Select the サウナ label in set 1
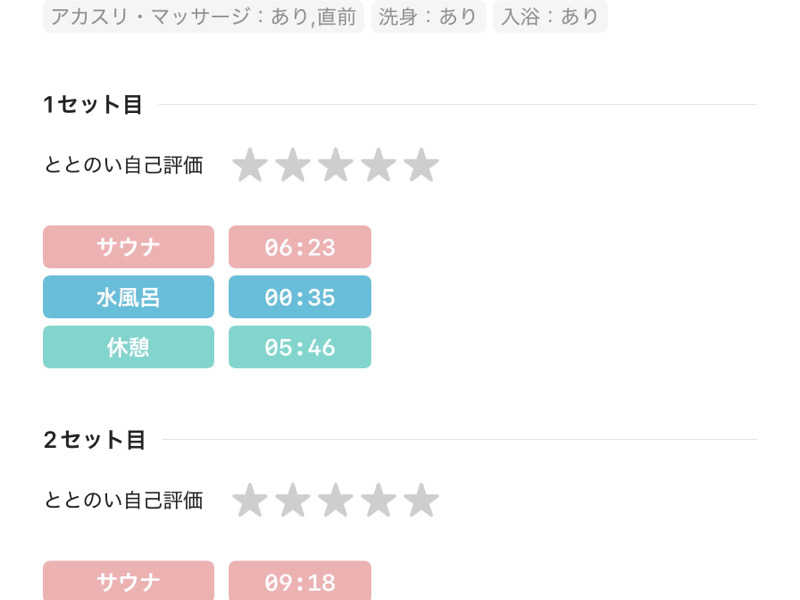Screen dimensions: 800x600 pos(128,247)
